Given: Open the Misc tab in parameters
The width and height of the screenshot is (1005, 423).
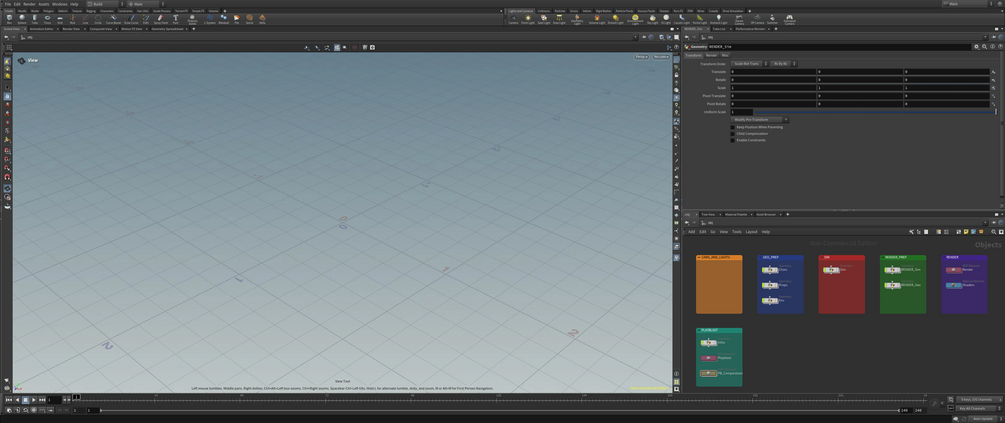Looking at the screenshot, I should click(725, 55).
